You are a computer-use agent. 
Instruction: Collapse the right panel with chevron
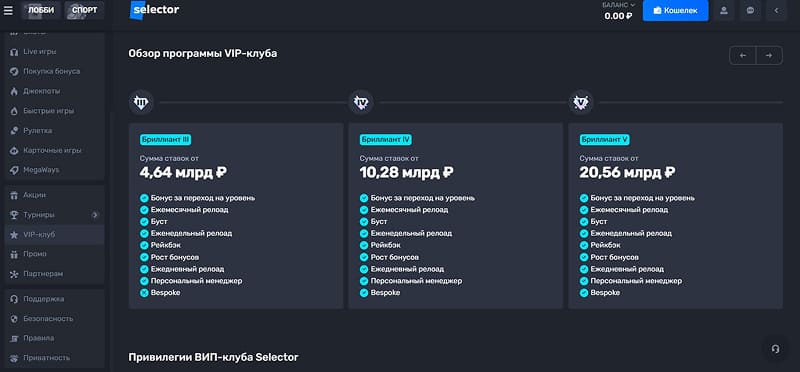pyautogui.click(x=777, y=10)
